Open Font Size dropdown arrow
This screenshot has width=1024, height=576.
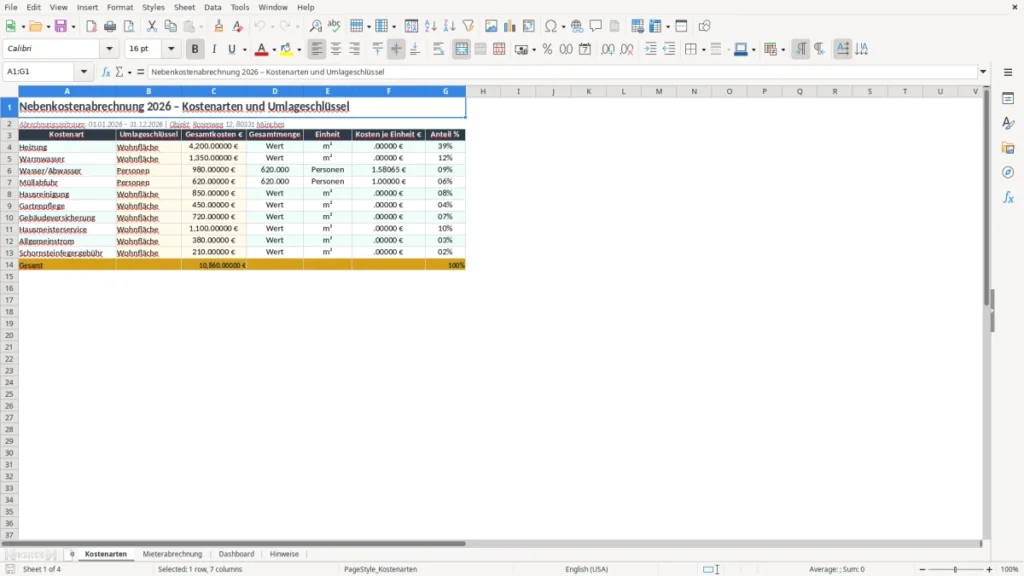point(171,48)
